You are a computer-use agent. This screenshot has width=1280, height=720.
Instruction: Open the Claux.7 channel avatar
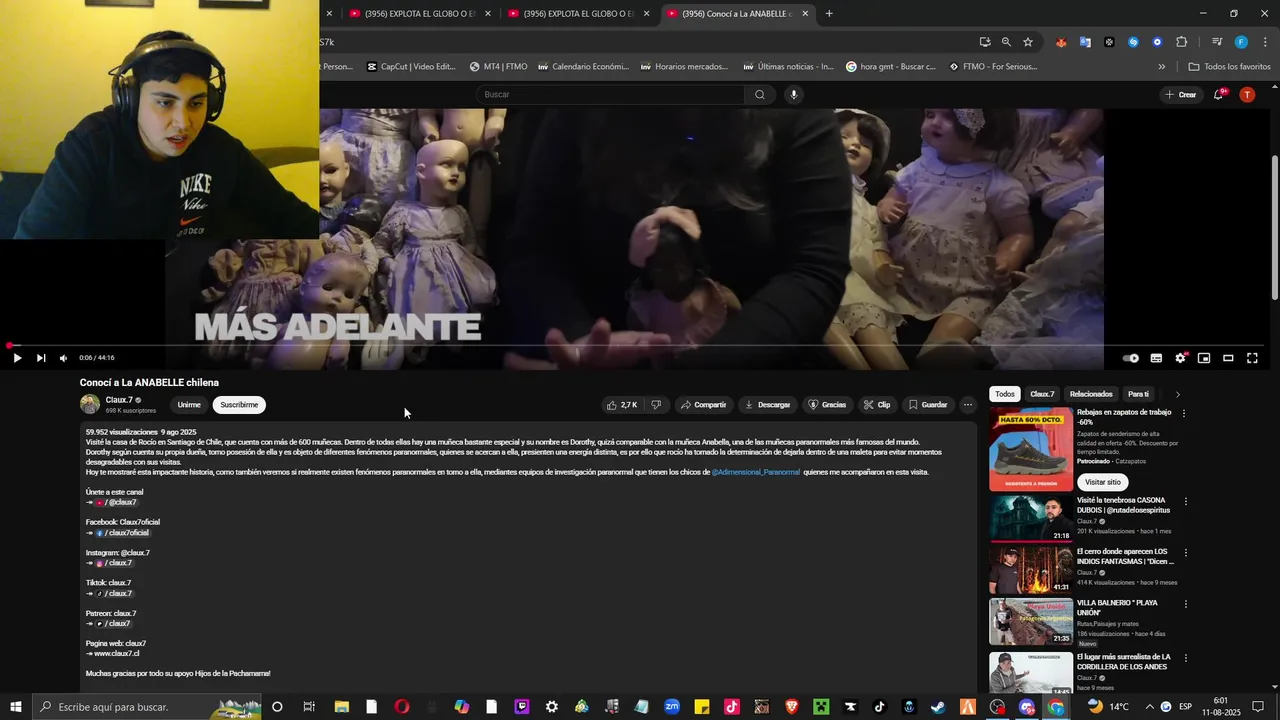[90, 405]
